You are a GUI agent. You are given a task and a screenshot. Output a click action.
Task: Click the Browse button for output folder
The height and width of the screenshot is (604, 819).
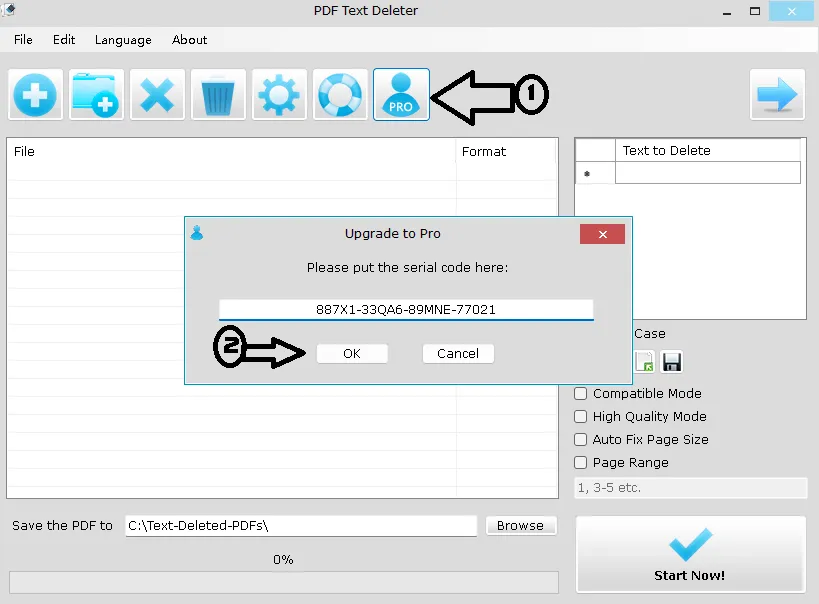pyautogui.click(x=520, y=526)
